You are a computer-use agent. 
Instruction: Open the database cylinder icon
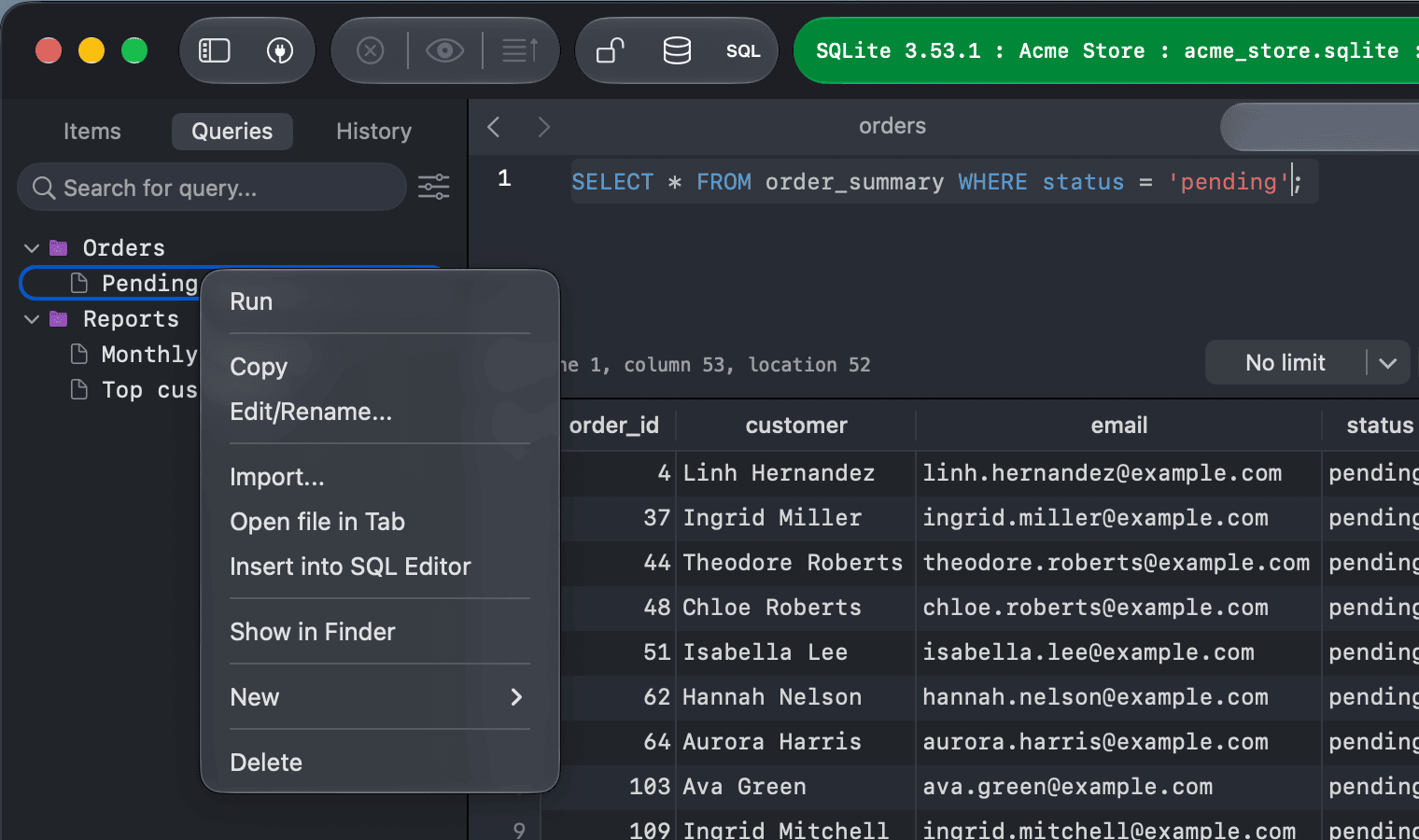pyautogui.click(x=677, y=50)
